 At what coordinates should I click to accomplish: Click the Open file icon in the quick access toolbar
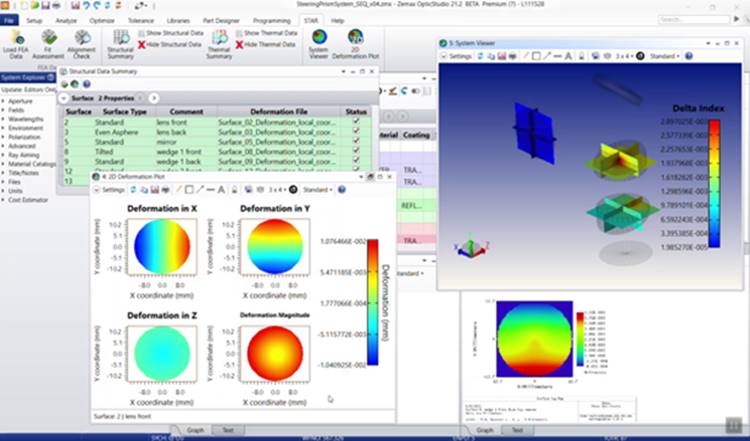point(35,5)
